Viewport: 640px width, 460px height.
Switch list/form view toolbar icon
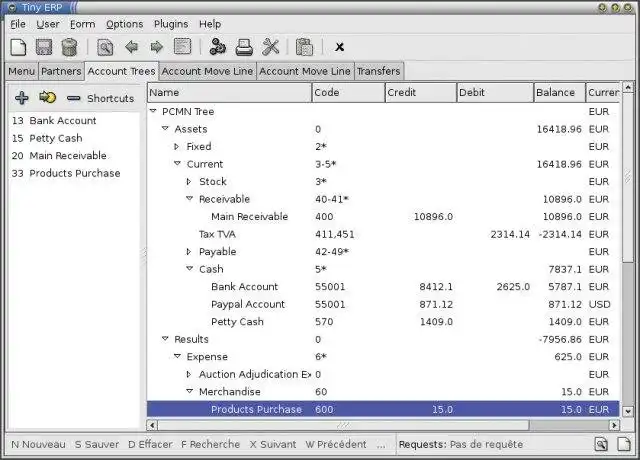coord(182,47)
